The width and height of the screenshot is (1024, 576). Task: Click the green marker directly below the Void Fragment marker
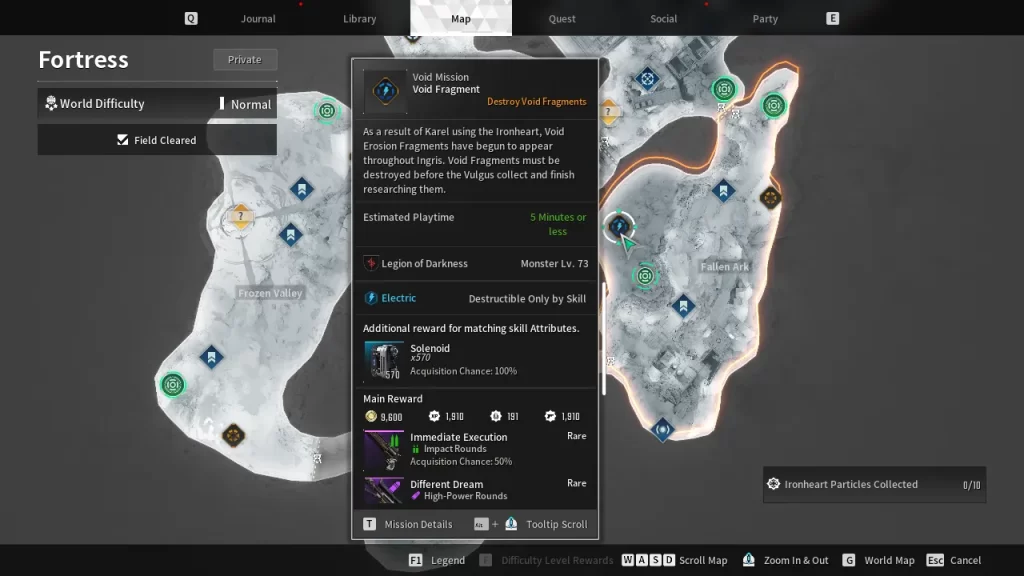point(646,274)
